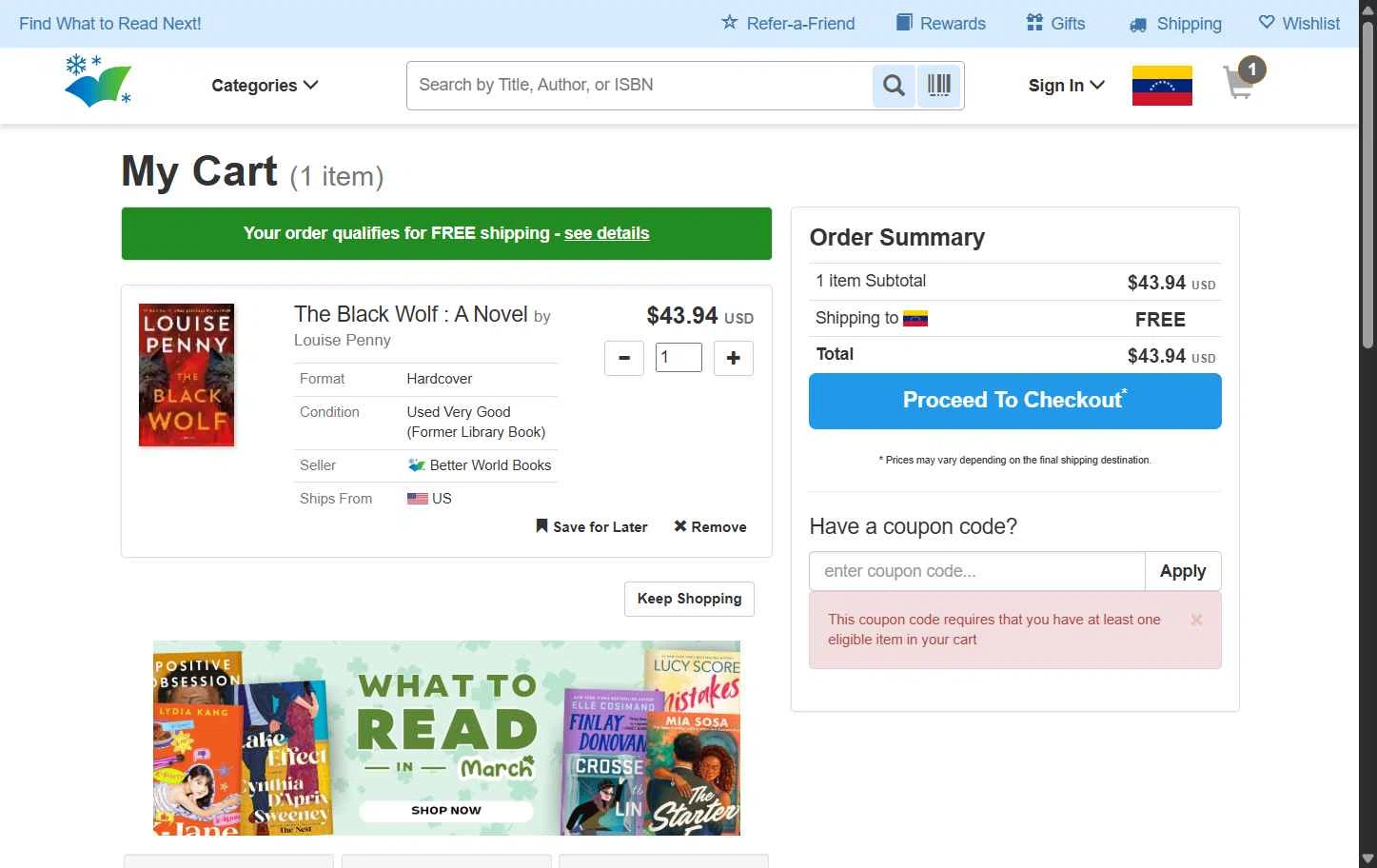Open the Gifts page
1377x868 pixels.
[1055, 24]
